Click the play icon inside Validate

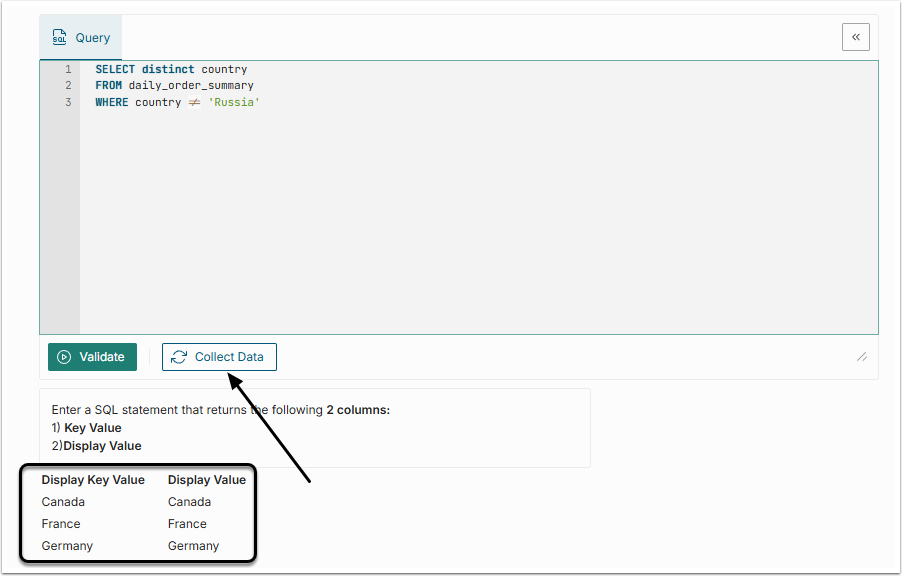(64, 357)
